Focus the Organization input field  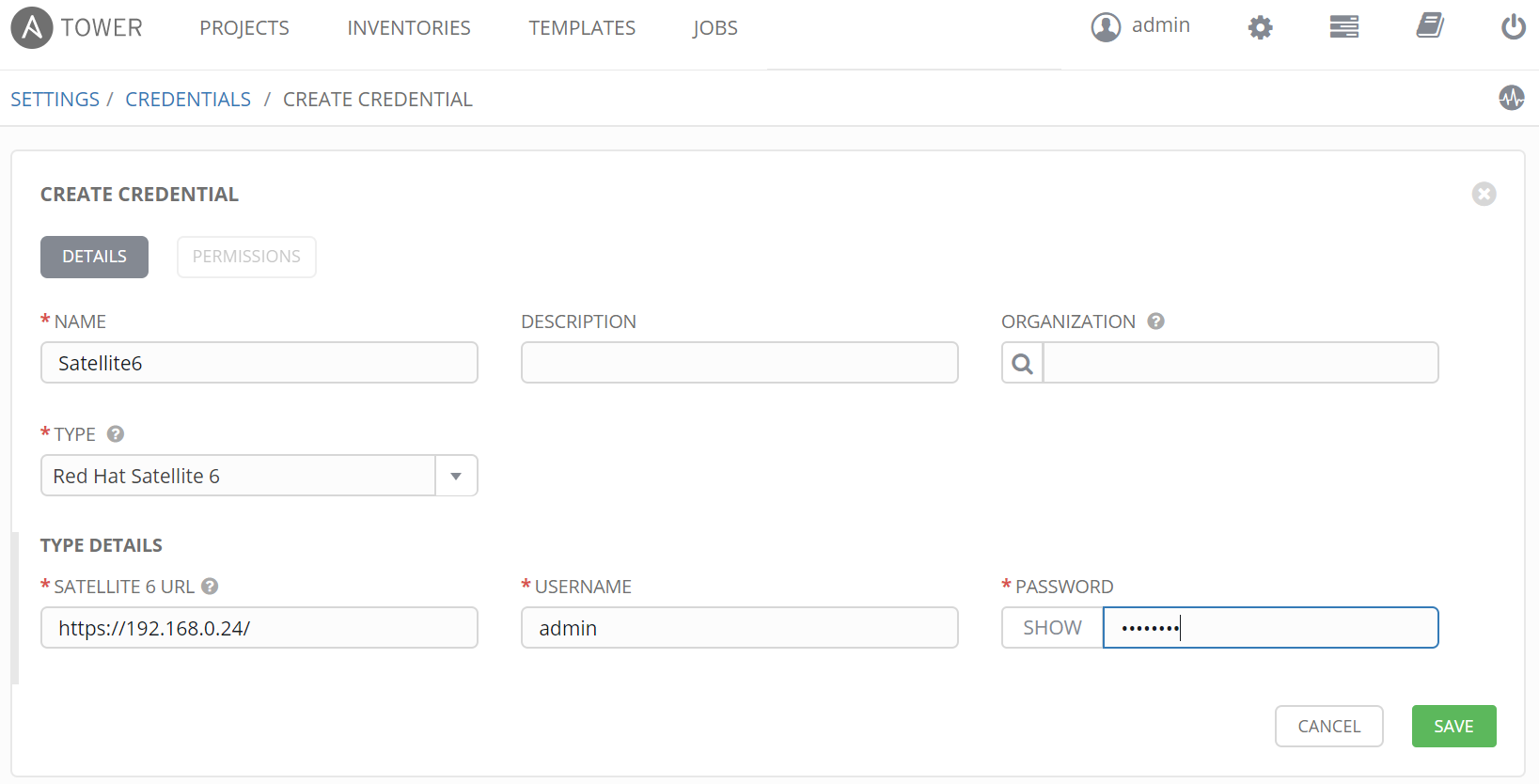(1241, 363)
